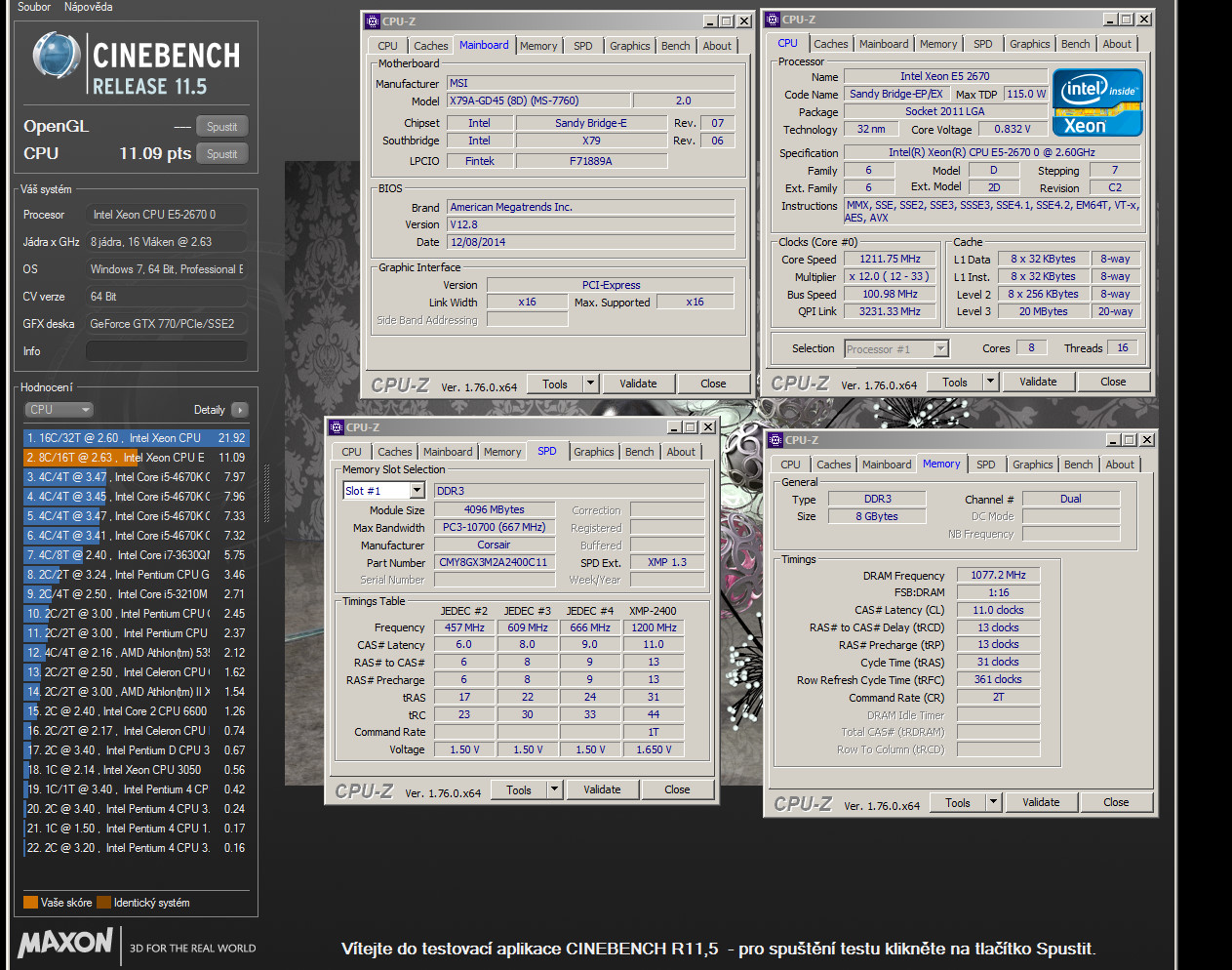Open Mainboard tab in SPD window

pos(448,452)
